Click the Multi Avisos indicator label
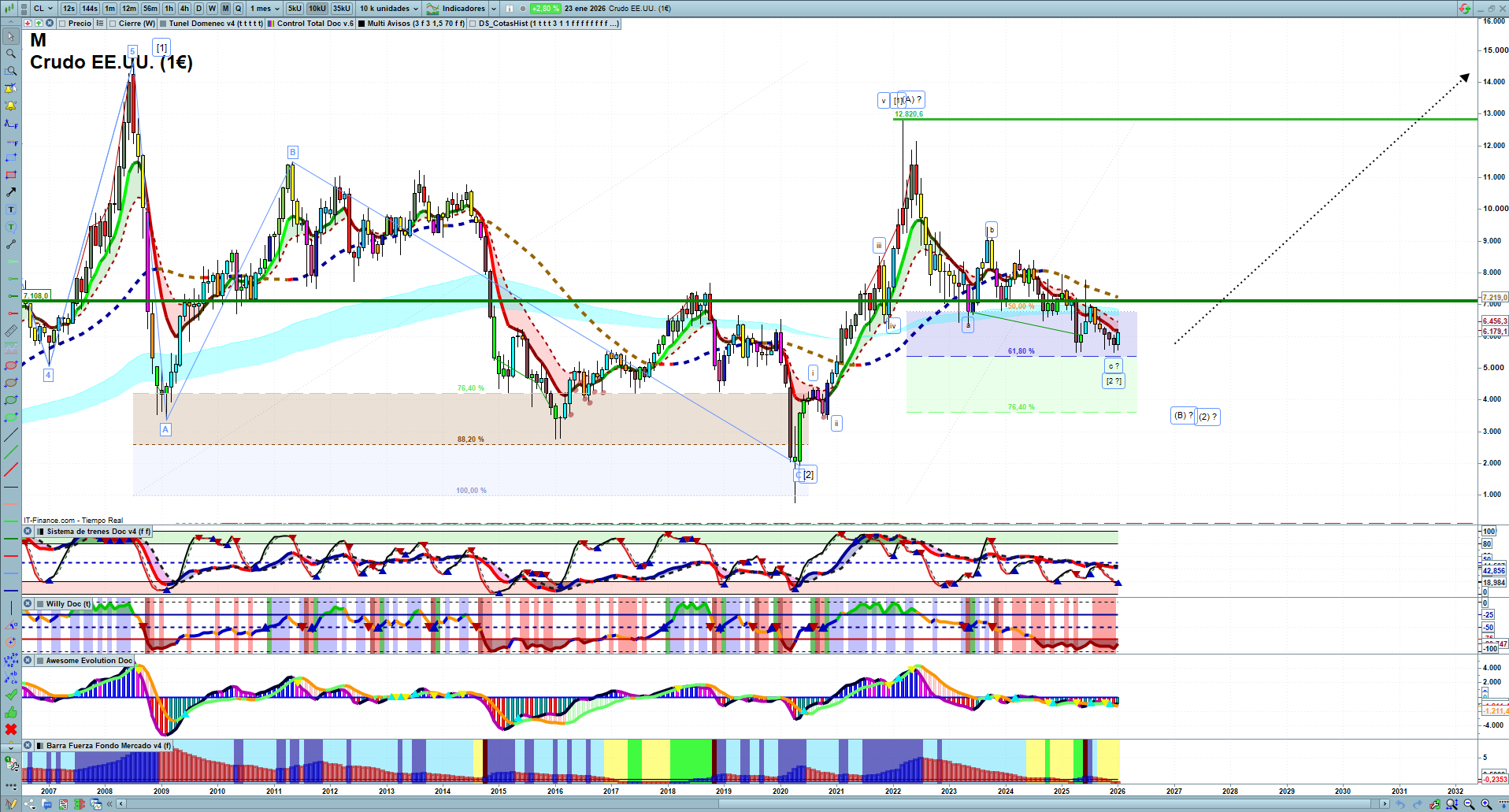The image size is (1509, 812). coord(417,24)
